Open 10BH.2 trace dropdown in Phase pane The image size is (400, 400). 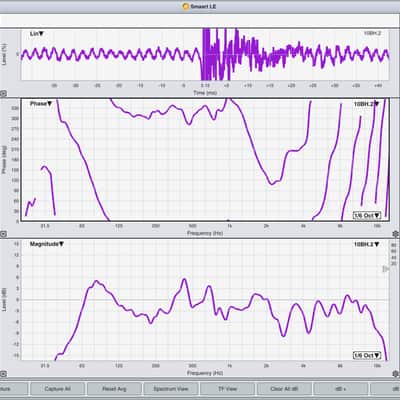[x=366, y=104]
